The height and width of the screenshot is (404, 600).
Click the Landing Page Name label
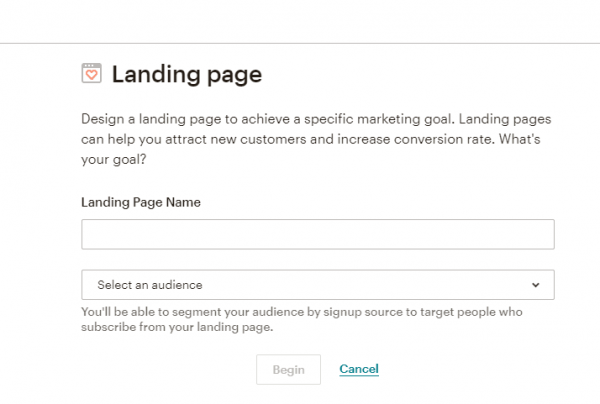tap(141, 202)
